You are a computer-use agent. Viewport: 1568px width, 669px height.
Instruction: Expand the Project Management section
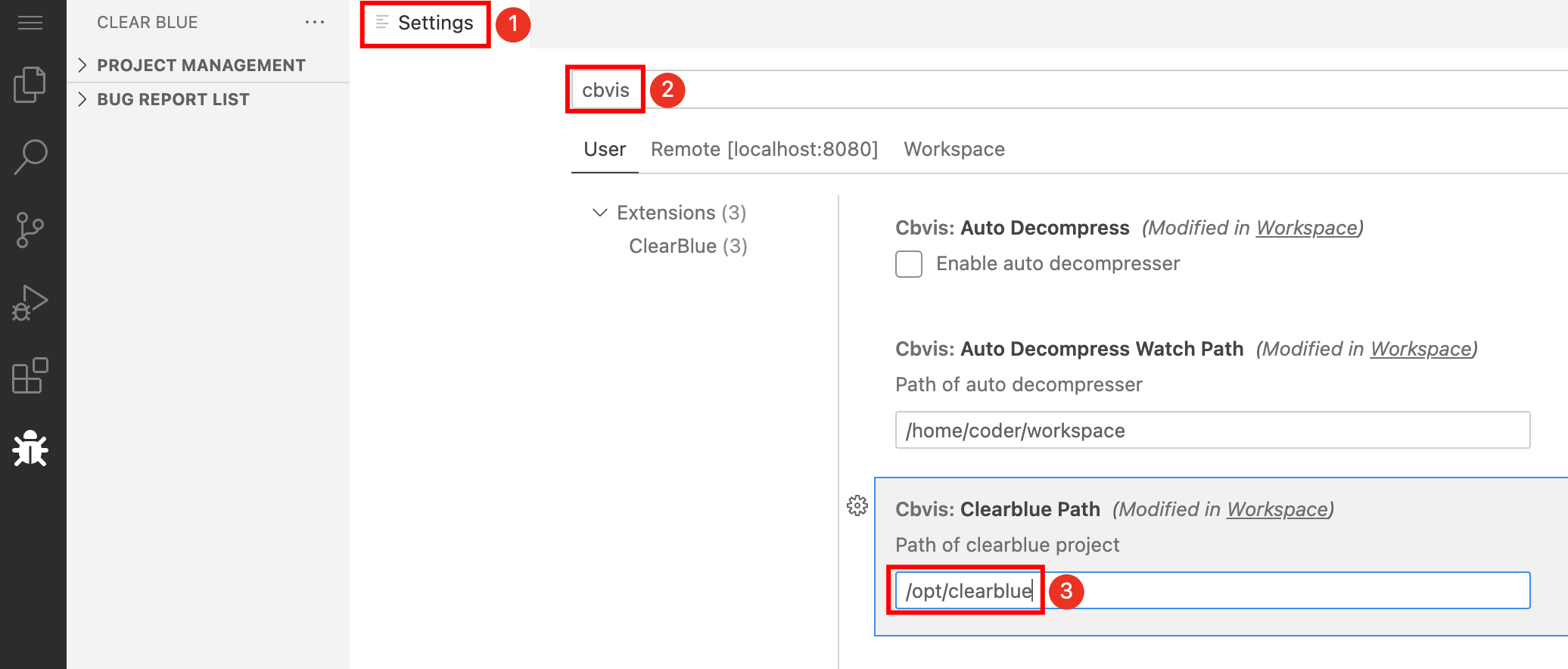tap(201, 65)
